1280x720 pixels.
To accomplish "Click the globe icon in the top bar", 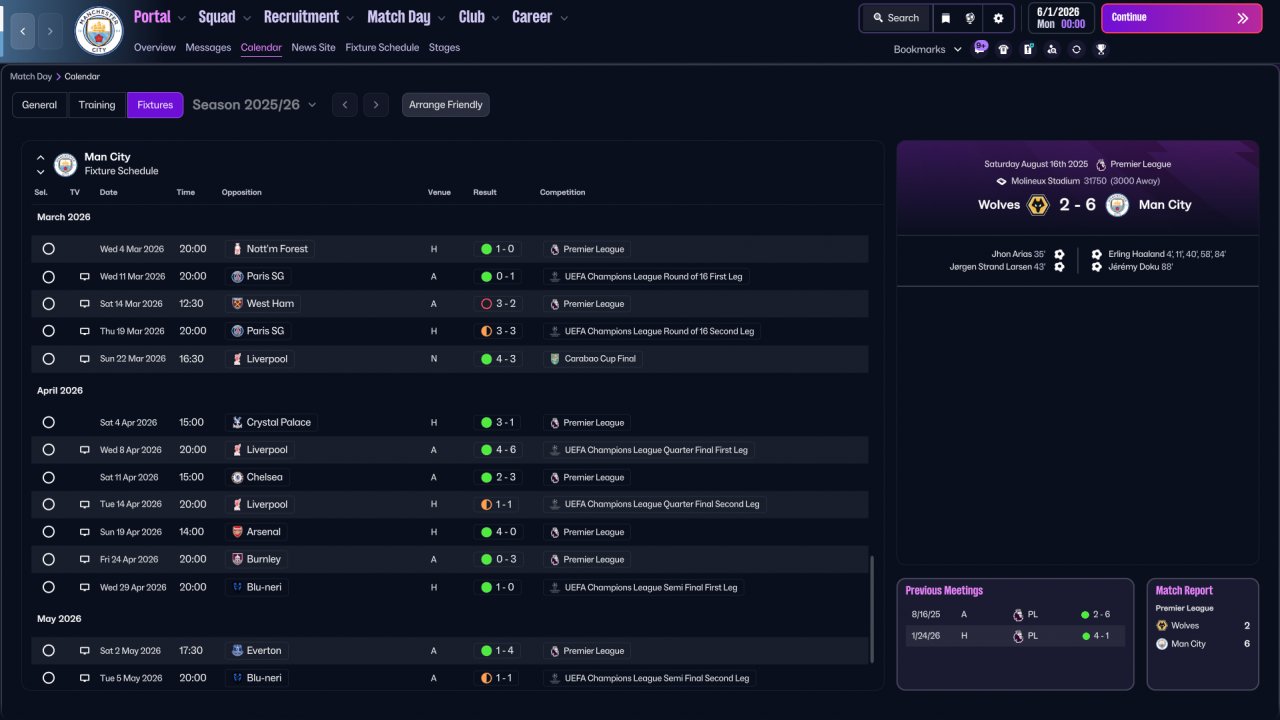I will pos(970,18).
